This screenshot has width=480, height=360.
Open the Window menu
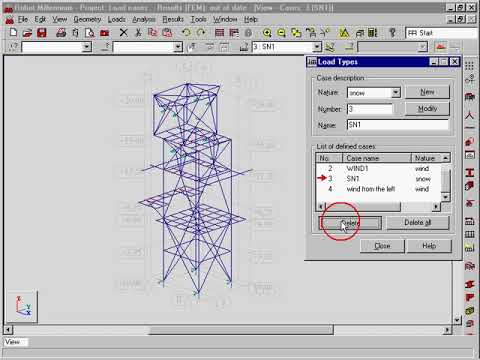click(x=225, y=19)
